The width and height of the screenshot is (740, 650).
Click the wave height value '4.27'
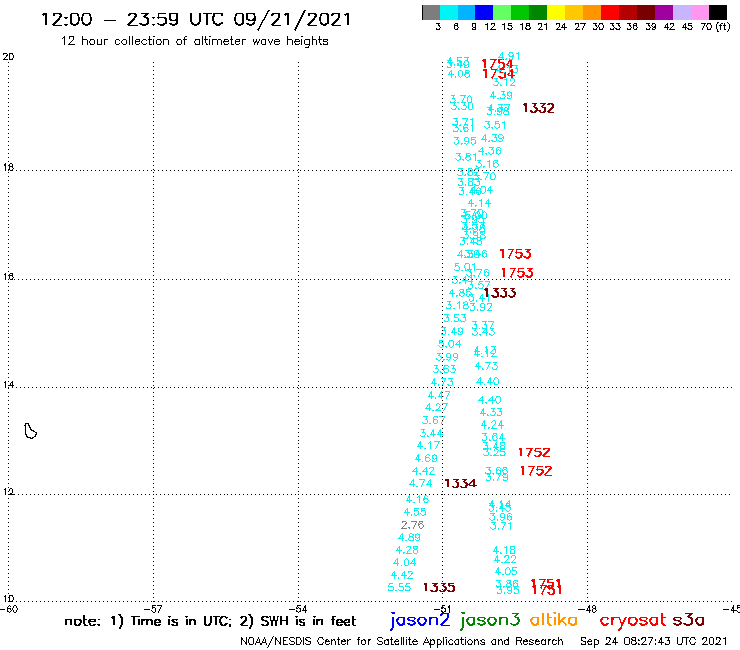[437, 407]
